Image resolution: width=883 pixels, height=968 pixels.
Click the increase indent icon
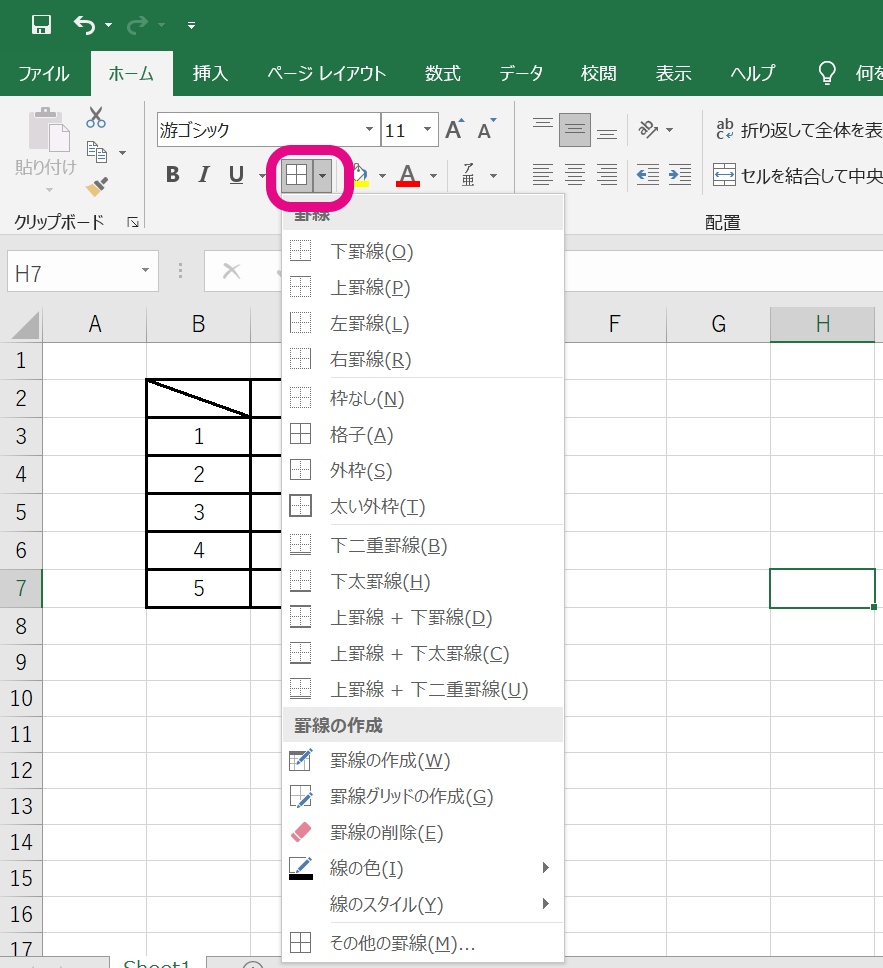[680, 176]
